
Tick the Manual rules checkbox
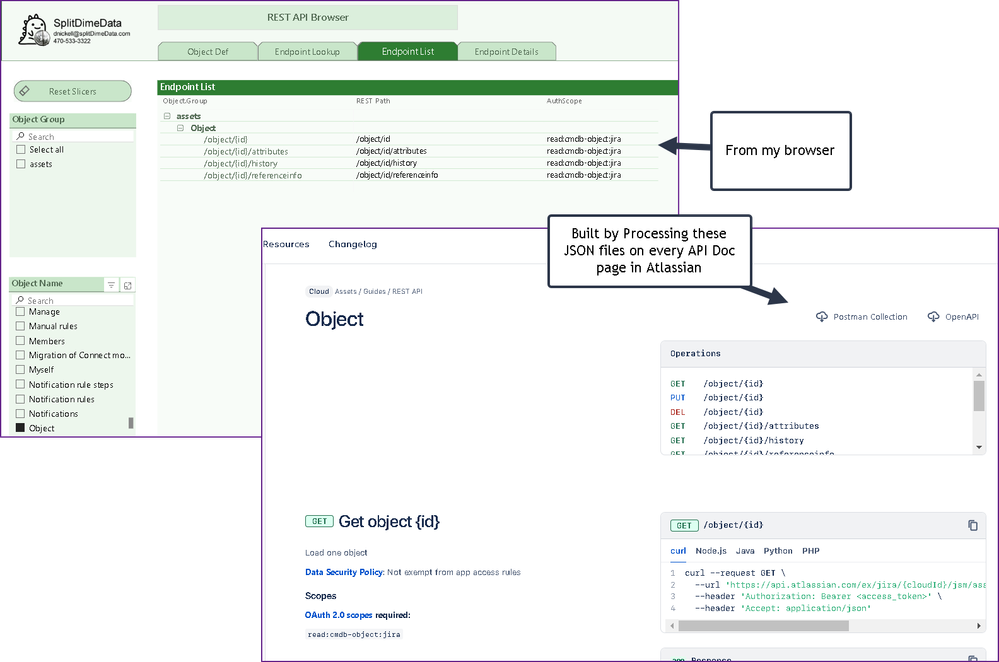20,326
